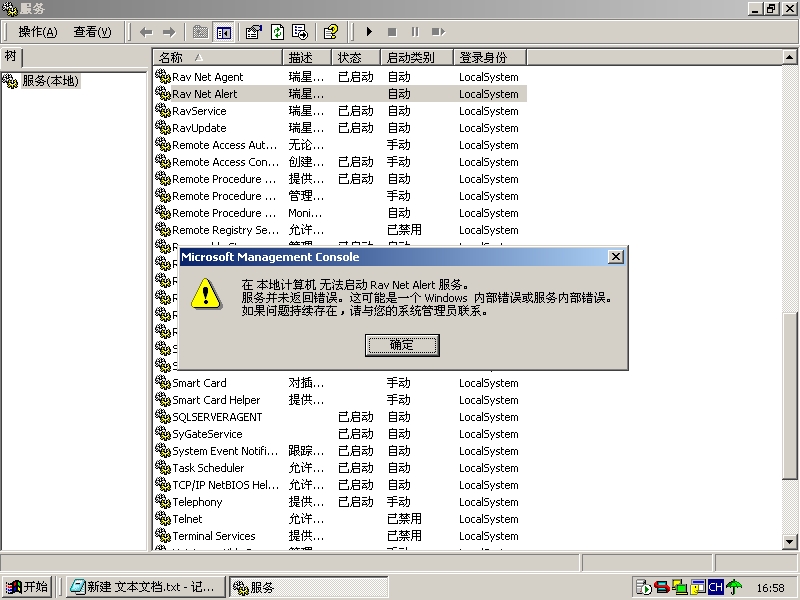The height and width of the screenshot is (600, 800).
Task: Start the service with the play icon
Action: pos(369,32)
